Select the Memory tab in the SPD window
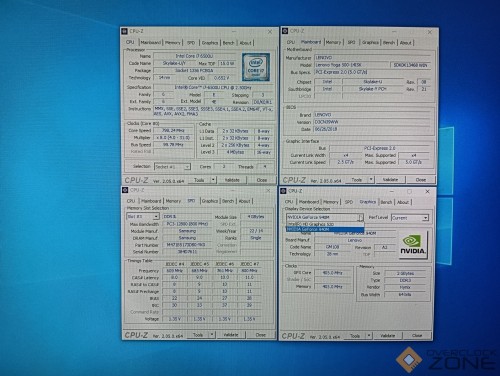The width and height of the screenshot is (500, 376). [x=173, y=201]
